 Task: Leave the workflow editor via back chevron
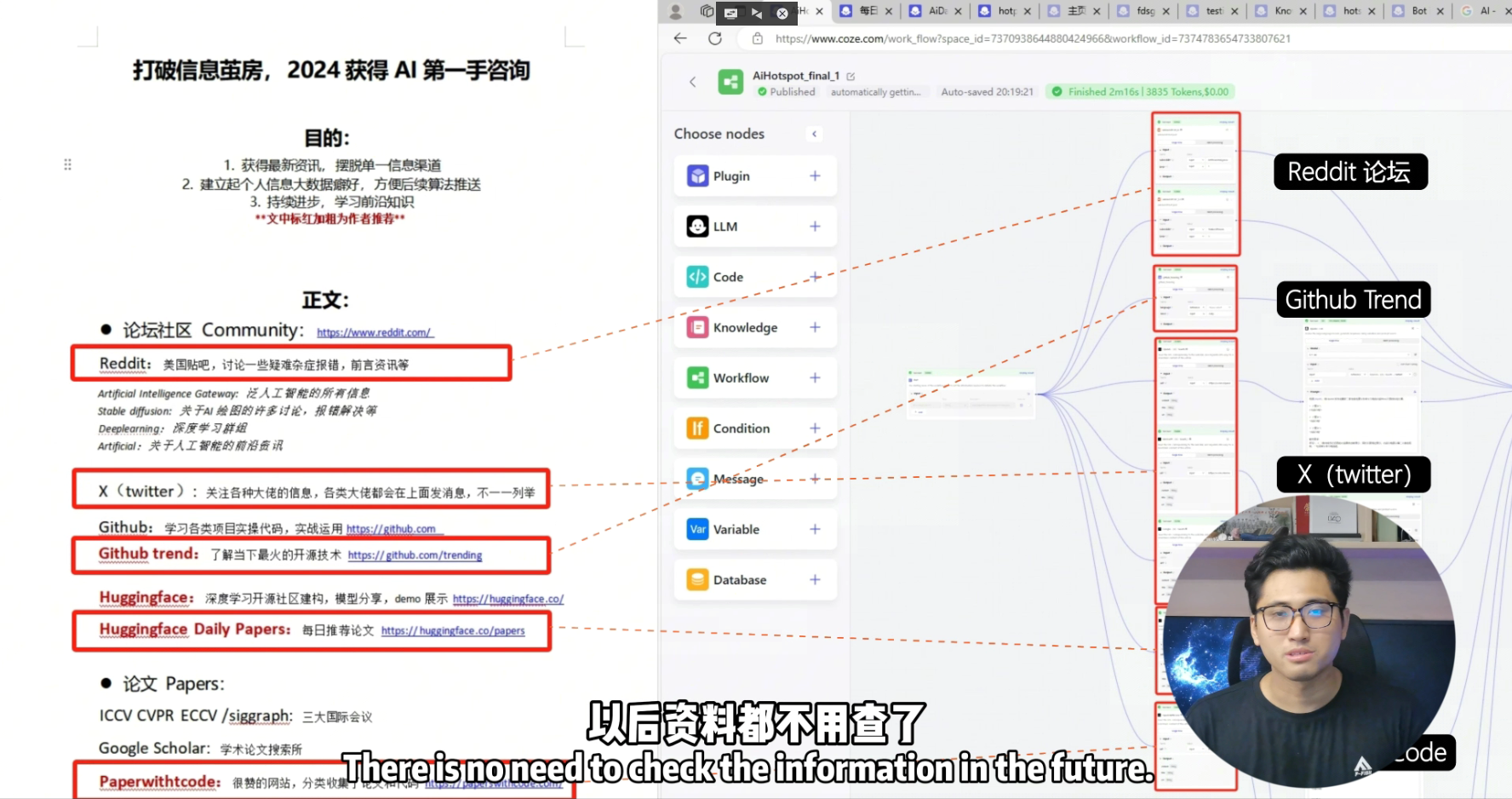click(692, 82)
